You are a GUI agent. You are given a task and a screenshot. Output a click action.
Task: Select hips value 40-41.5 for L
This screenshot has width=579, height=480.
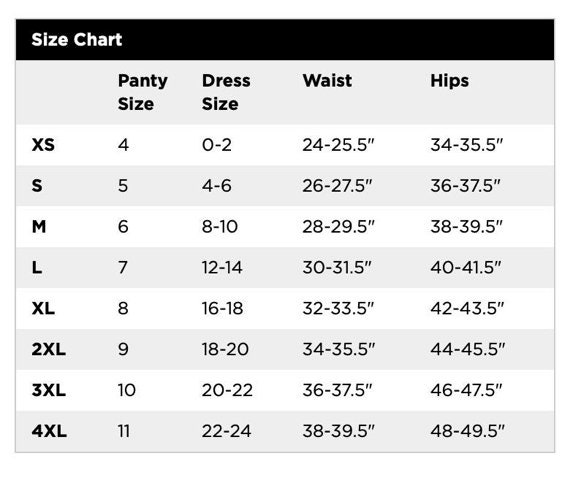(x=466, y=267)
